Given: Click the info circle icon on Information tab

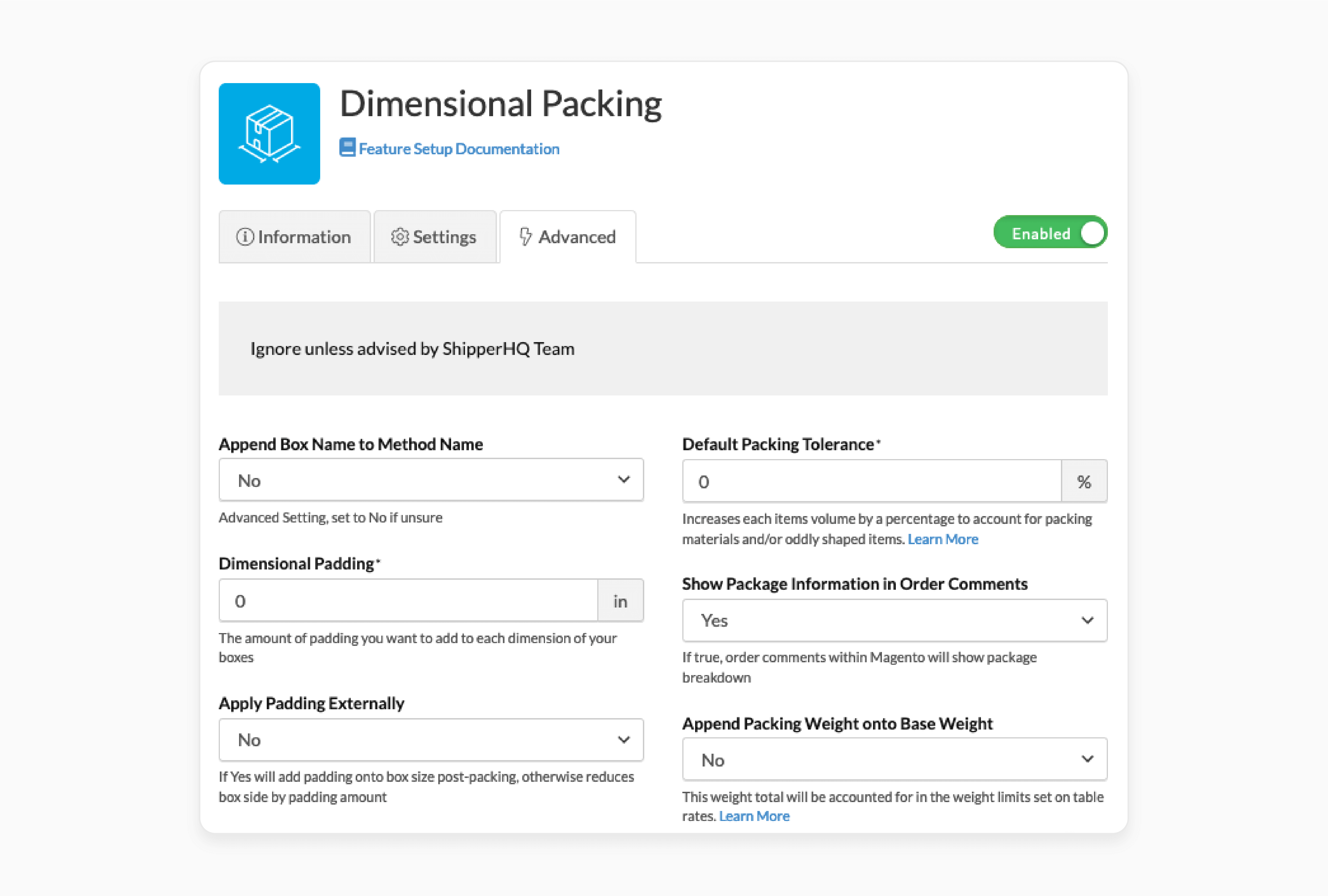Looking at the screenshot, I should [x=245, y=237].
